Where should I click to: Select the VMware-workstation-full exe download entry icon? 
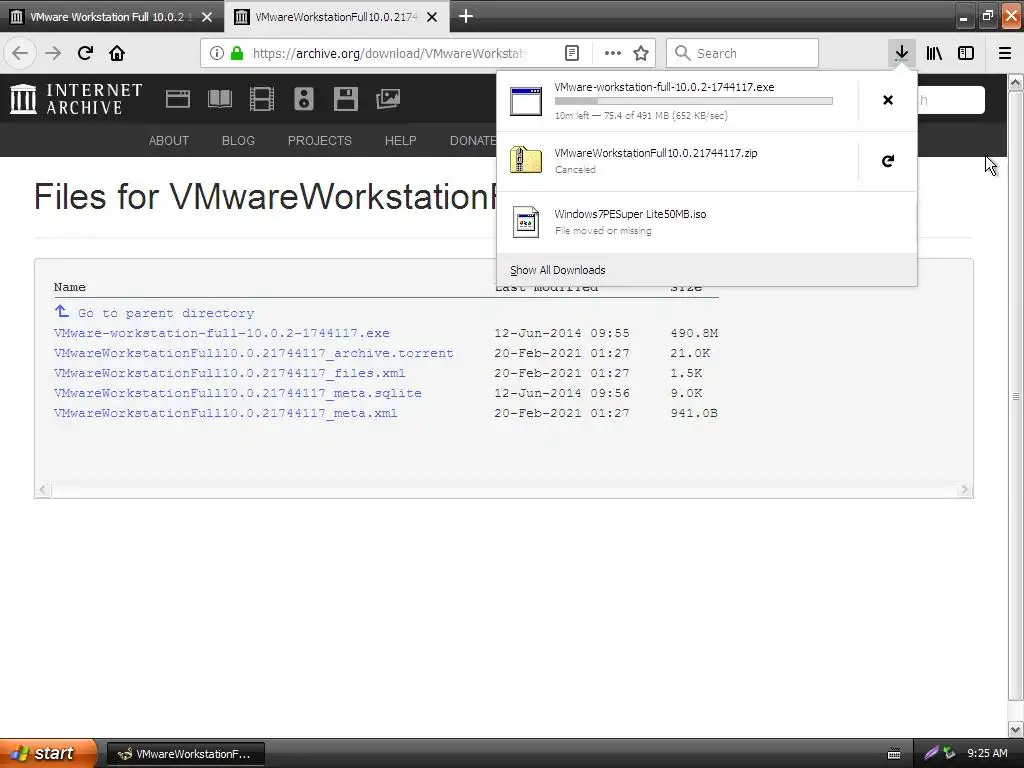[526, 101]
